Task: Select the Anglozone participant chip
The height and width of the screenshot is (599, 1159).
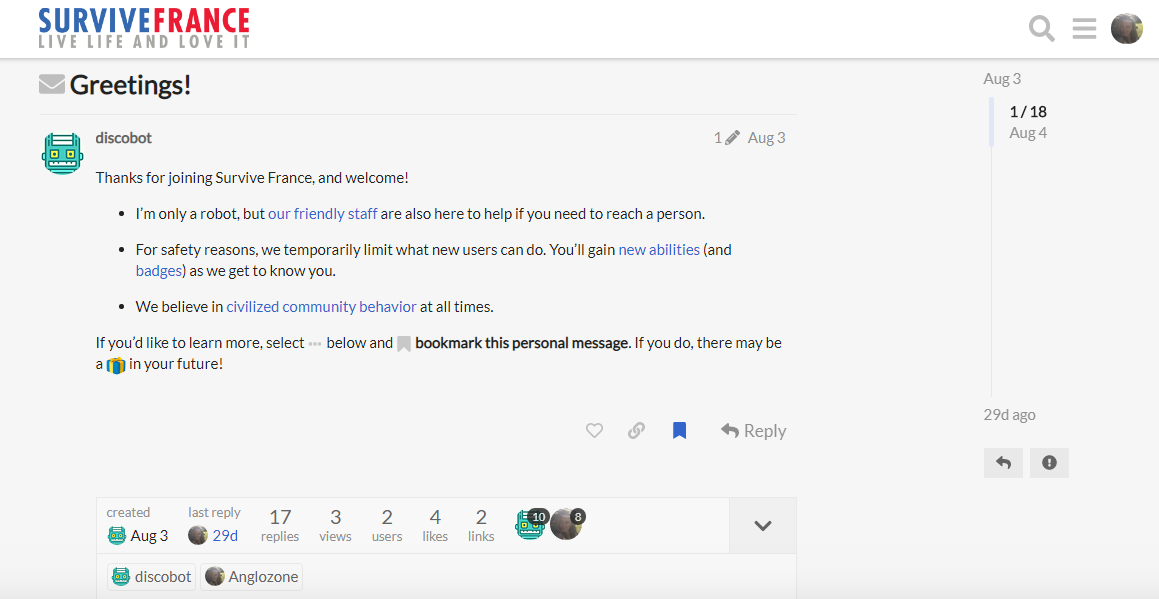Action: [252, 577]
